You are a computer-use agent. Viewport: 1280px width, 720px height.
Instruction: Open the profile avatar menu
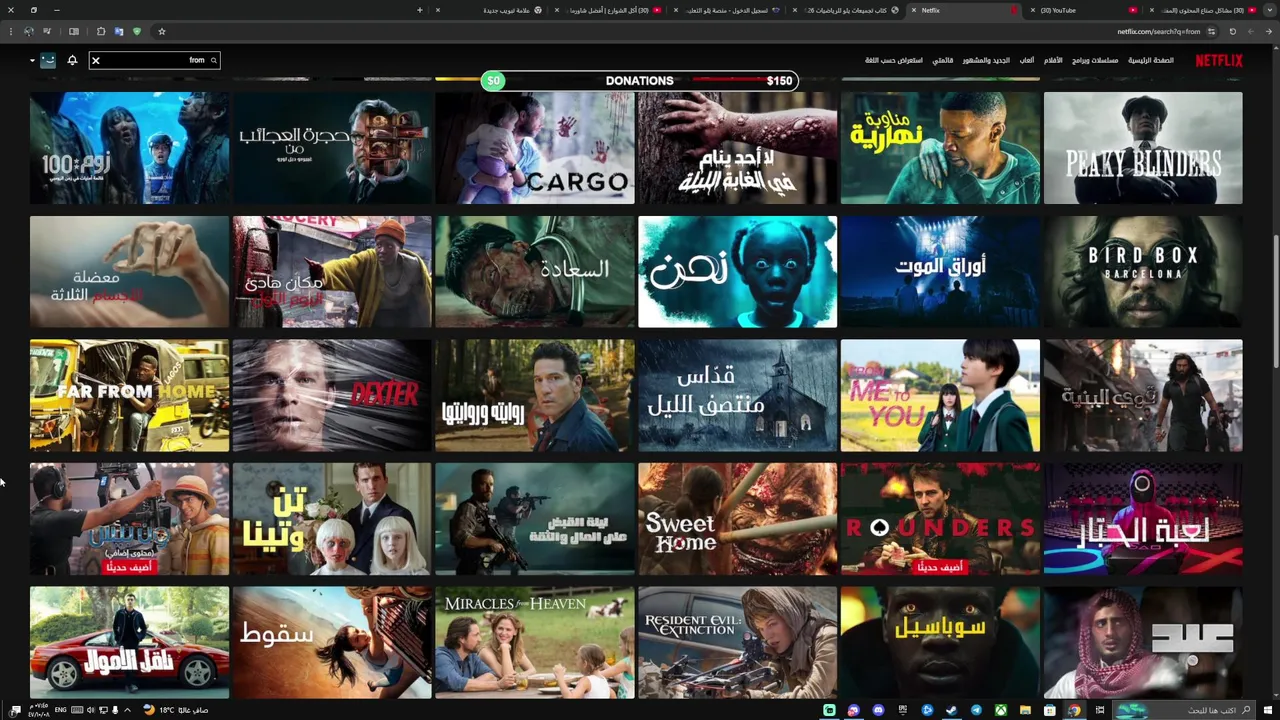click(47, 60)
